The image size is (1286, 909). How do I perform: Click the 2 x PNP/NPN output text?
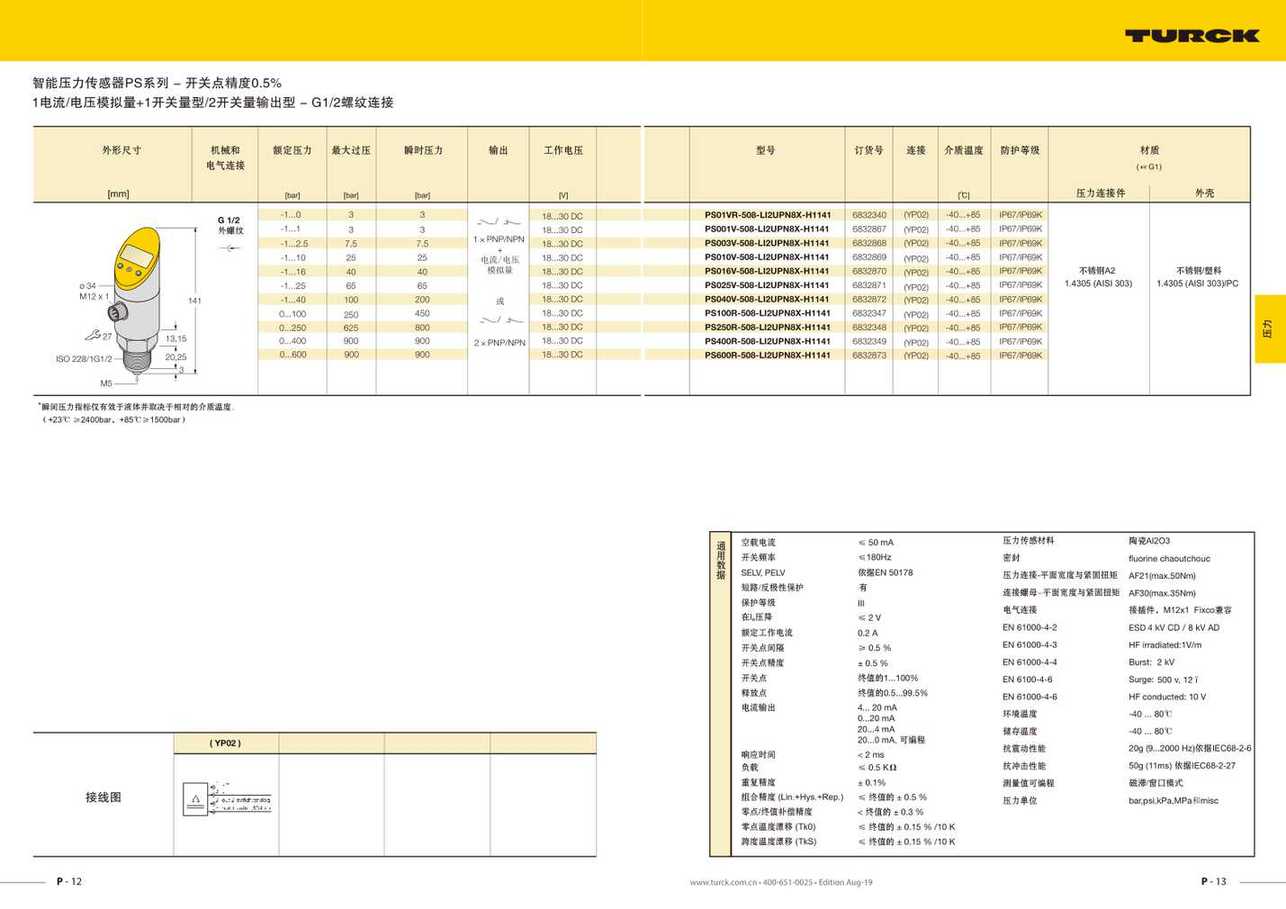tap(500, 342)
